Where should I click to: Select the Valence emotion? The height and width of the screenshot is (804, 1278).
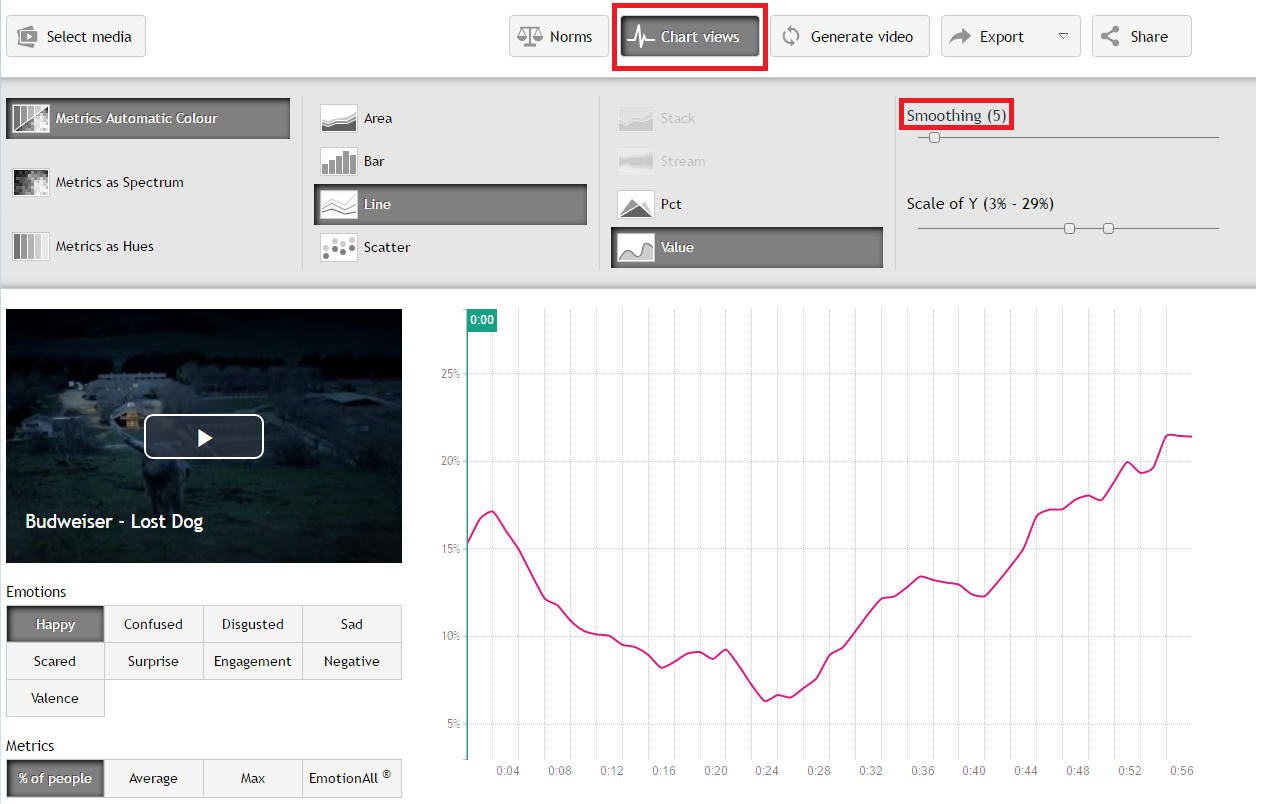pyautogui.click(x=55, y=698)
